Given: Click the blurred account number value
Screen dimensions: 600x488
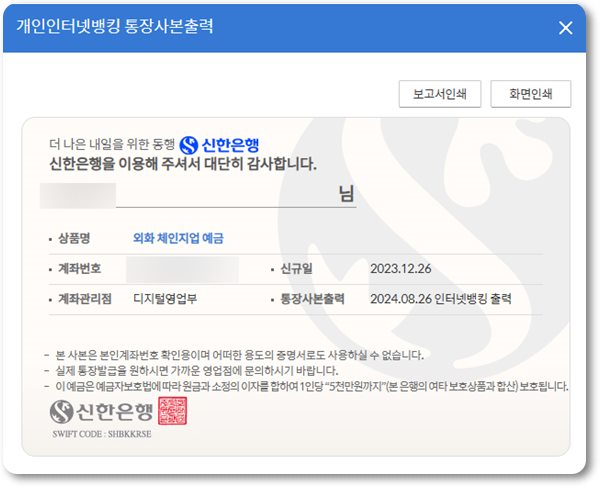Looking at the screenshot, I should pyautogui.click(x=183, y=269).
